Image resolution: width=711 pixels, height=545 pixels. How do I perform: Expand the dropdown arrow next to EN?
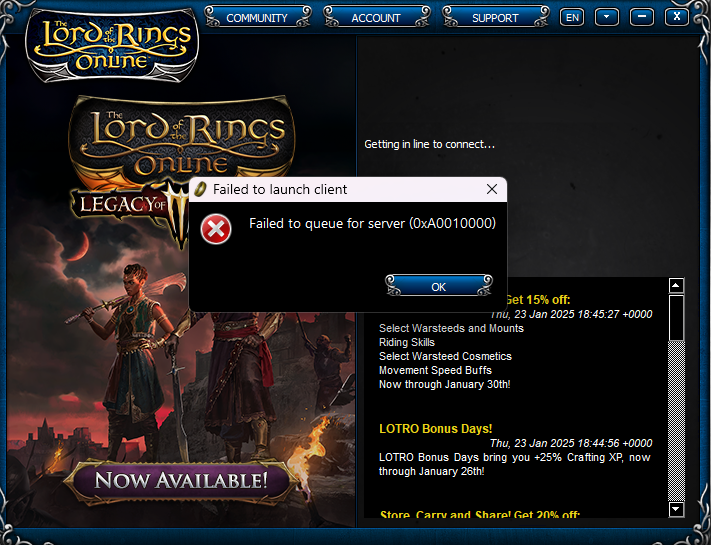(x=607, y=17)
